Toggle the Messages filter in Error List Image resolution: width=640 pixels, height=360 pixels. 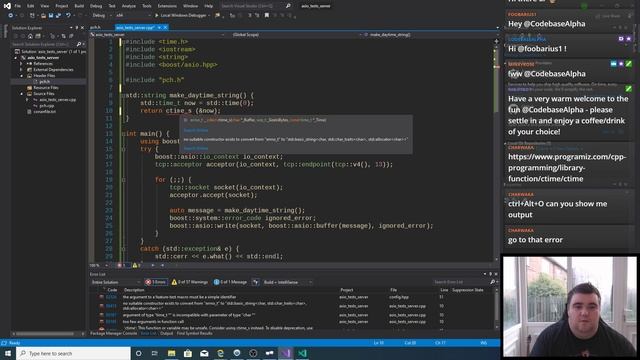[231, 282]
